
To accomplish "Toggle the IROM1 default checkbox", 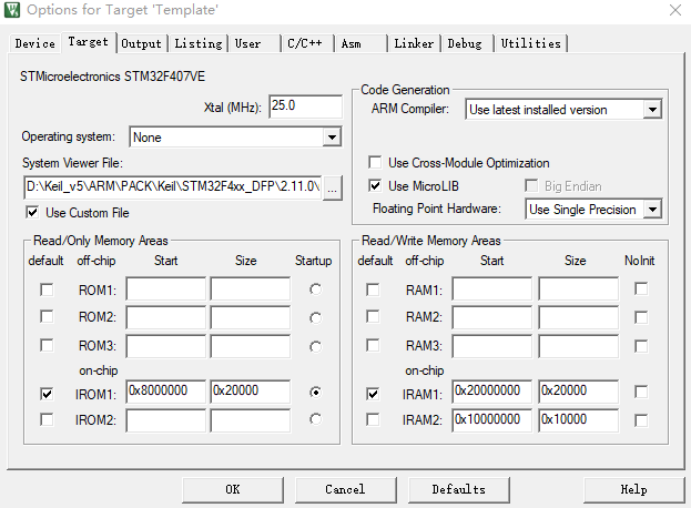I will tap(46, 393).
